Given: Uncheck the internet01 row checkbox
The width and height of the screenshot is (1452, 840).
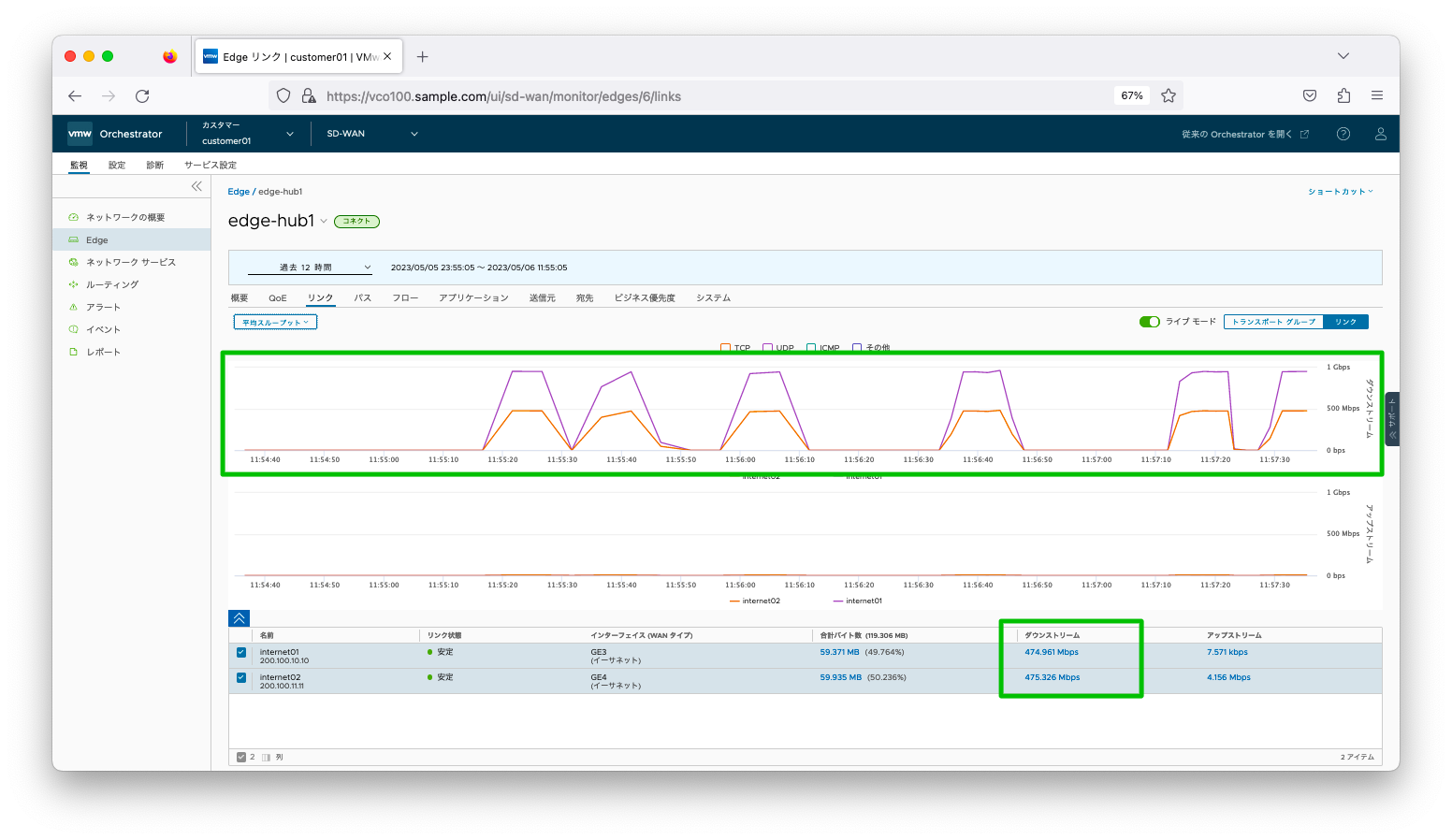Looking at the screenshot, I should (x=241, y=652).
